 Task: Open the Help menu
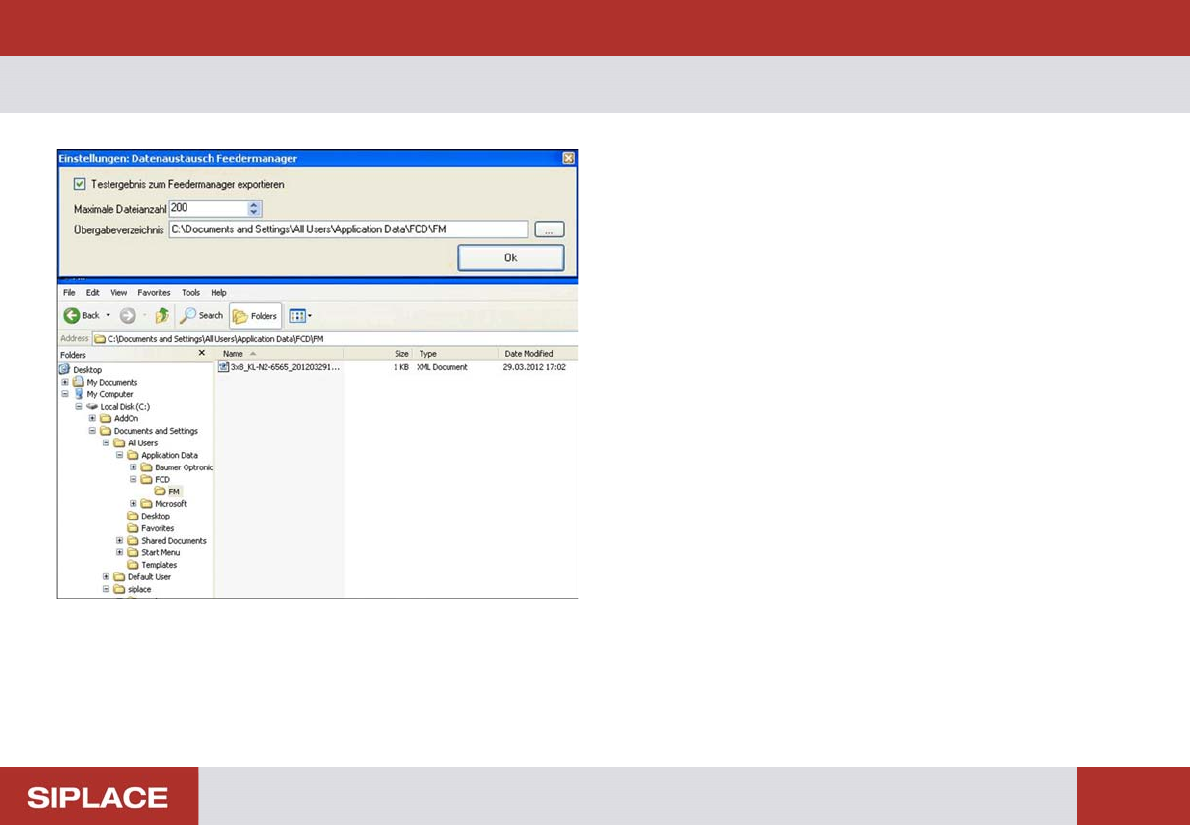pyautogui.click(x=219, y=292)
